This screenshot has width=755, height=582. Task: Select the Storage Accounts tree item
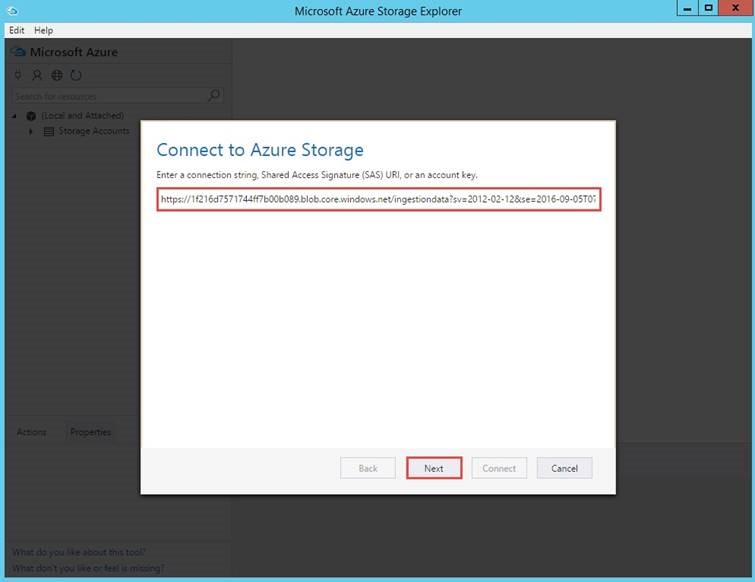coord(94,131)
